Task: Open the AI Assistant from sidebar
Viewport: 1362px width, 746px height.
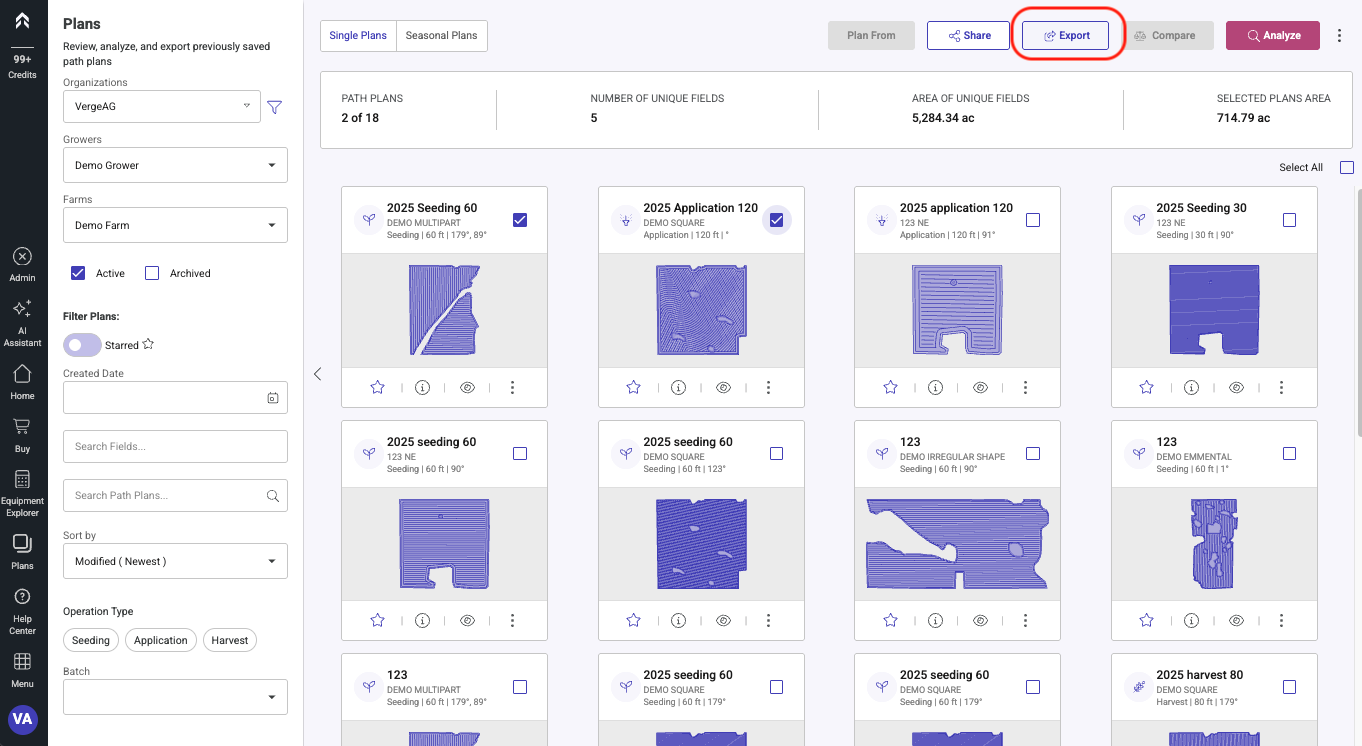Action: [22, 321]
